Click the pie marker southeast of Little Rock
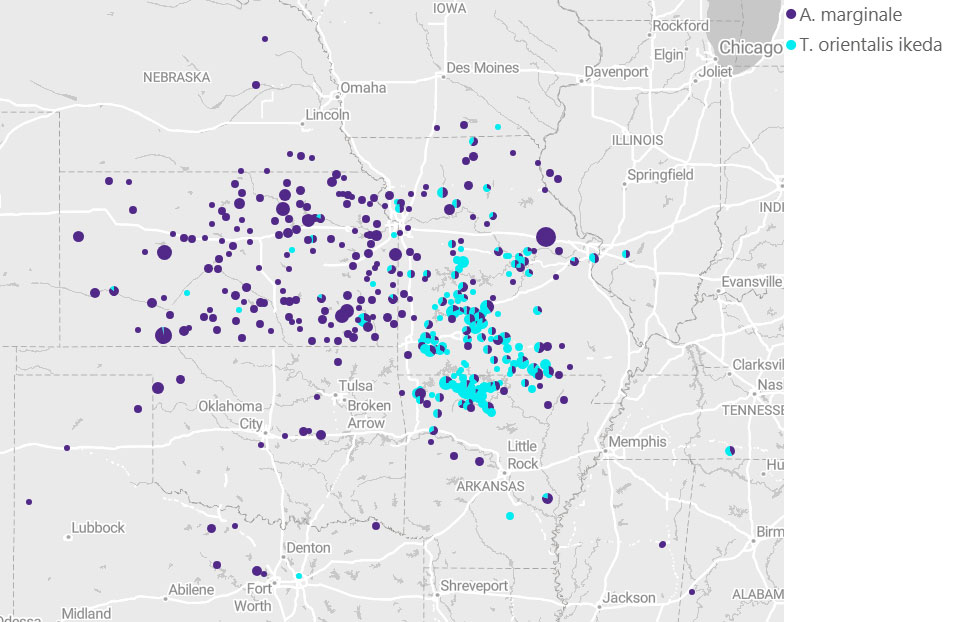This screenshot has width=955, height=622. (x=547, y=497)
